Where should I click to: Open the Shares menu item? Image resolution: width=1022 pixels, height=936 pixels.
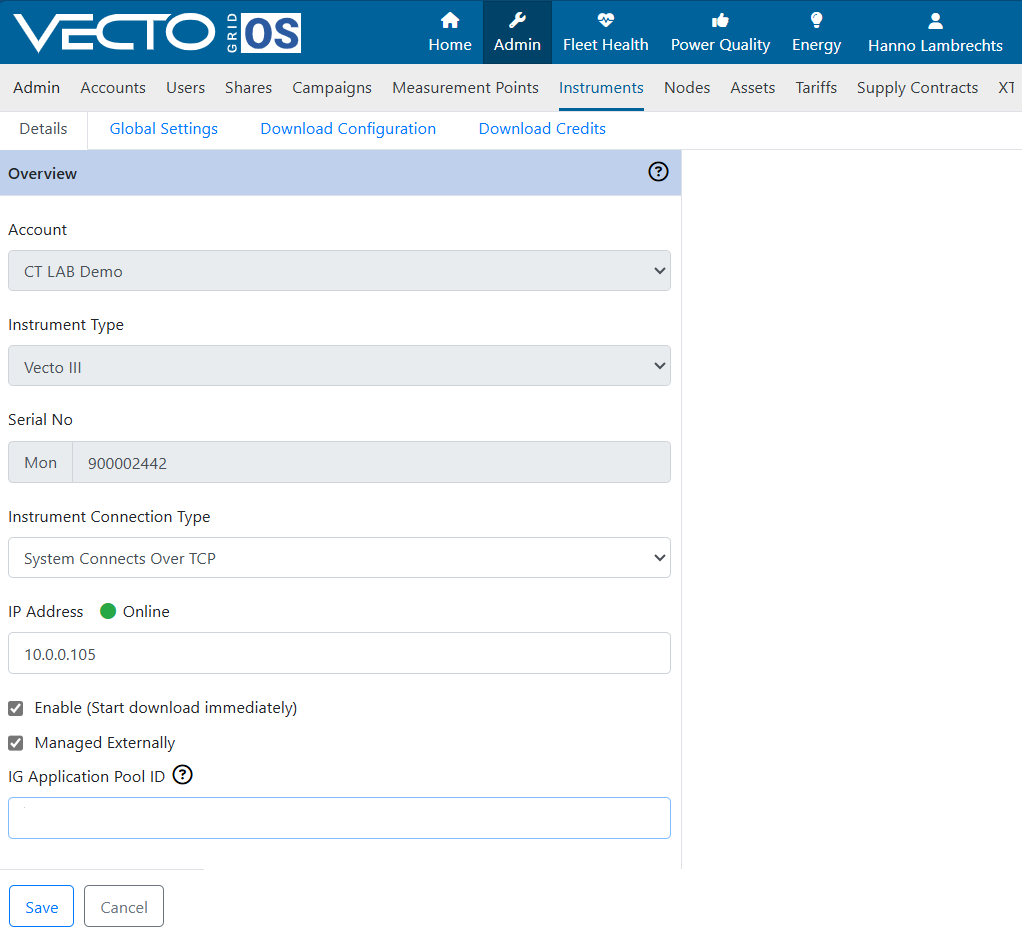(x=248, y=87)
